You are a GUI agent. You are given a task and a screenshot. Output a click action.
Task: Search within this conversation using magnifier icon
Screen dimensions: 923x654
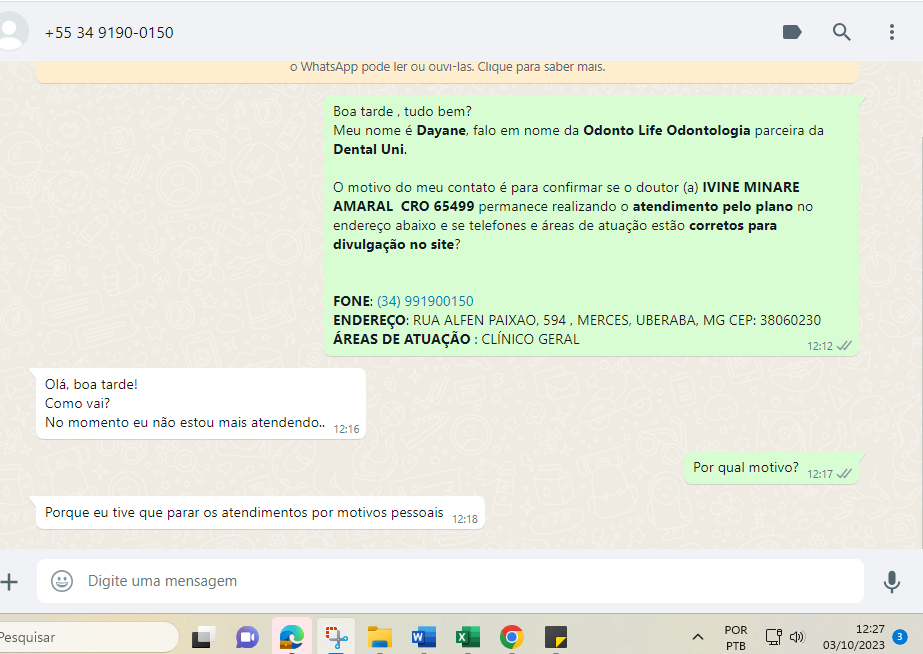pos(841,32)
